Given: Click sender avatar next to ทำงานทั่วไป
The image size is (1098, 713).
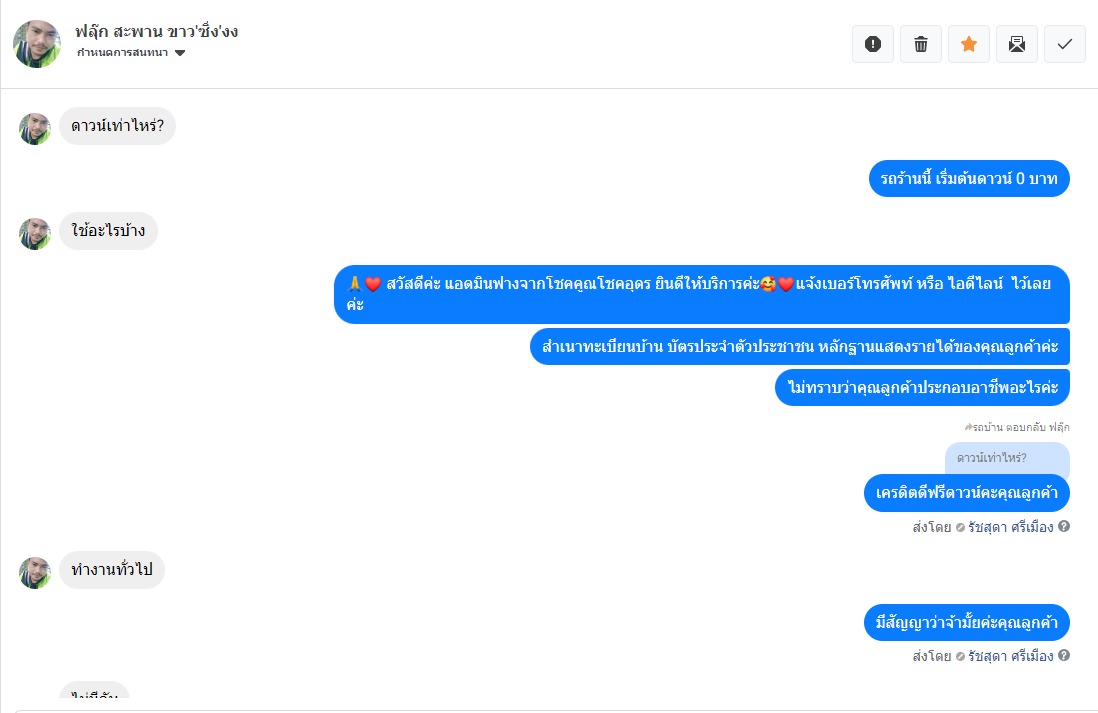Looking at the screenshot, I should click(35, 572).
